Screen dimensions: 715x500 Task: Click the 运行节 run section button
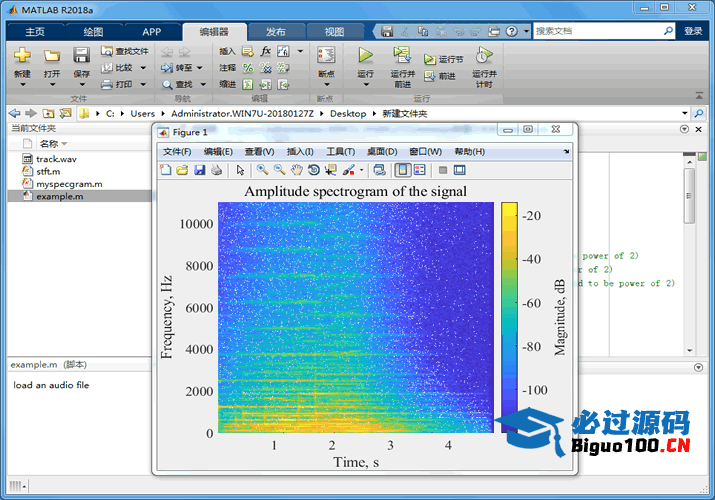pos(443,59)
